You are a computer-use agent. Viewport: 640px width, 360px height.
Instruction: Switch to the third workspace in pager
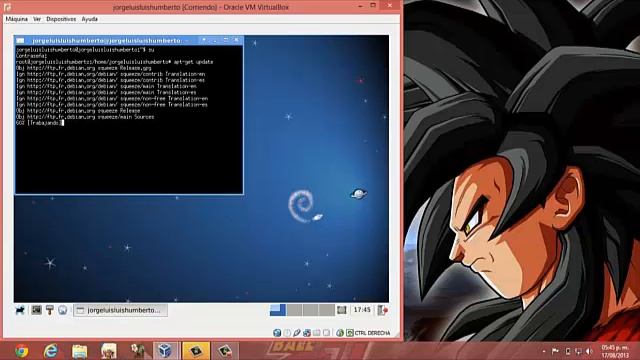310,310
